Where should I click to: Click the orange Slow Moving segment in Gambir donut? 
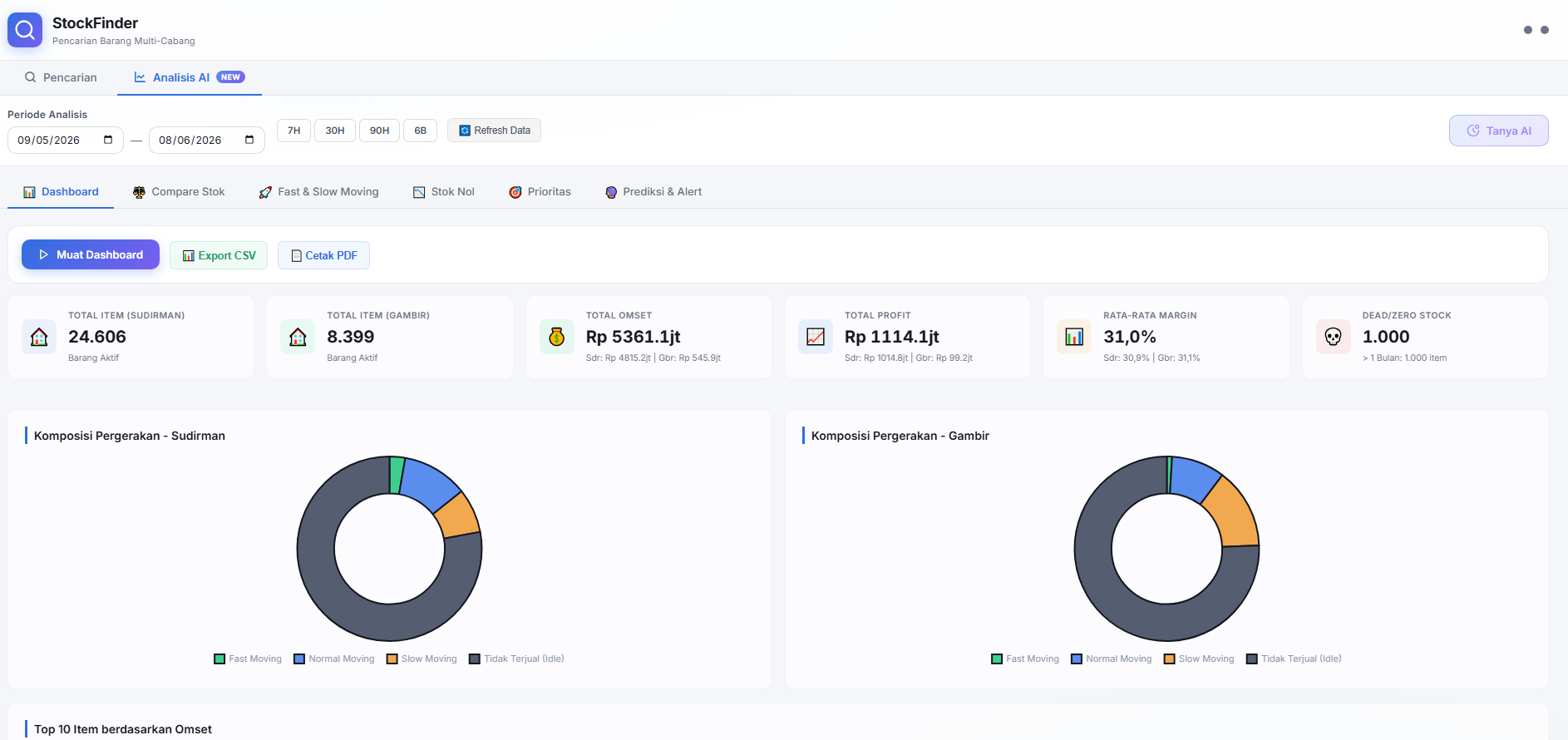1232,516
